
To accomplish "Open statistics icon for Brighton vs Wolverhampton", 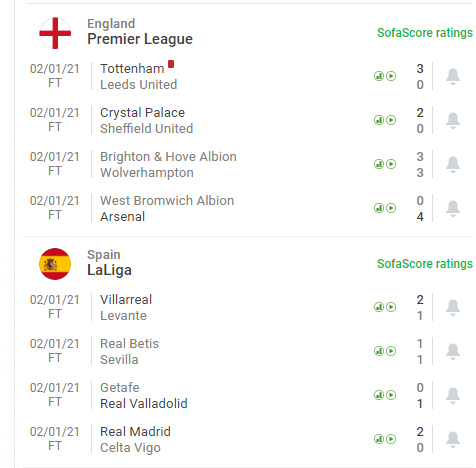I will (x=379, y=164).
